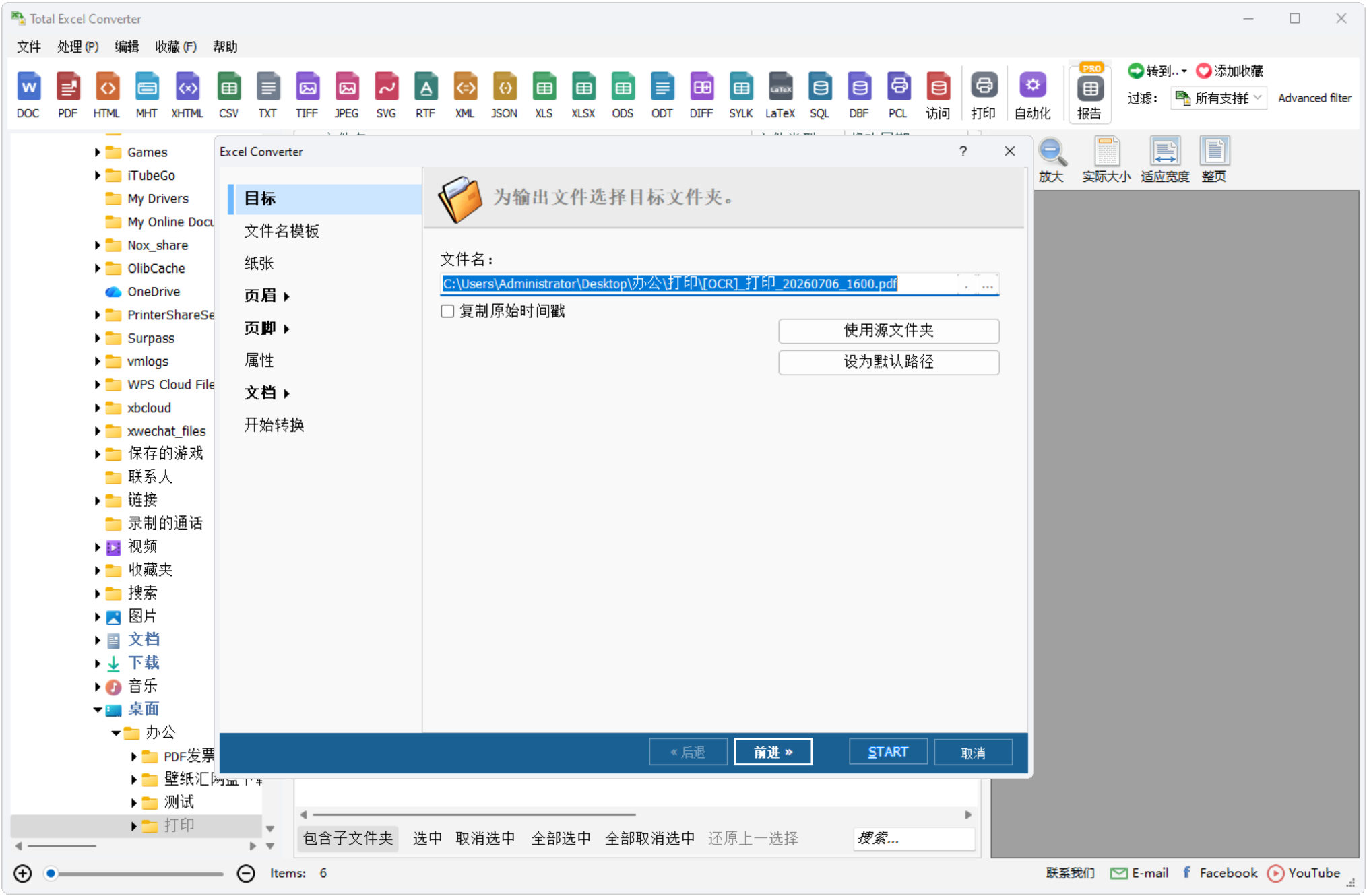Choose XLSX output format
The height and width of the screenshot is (896, 1367).
pos(583,95)
